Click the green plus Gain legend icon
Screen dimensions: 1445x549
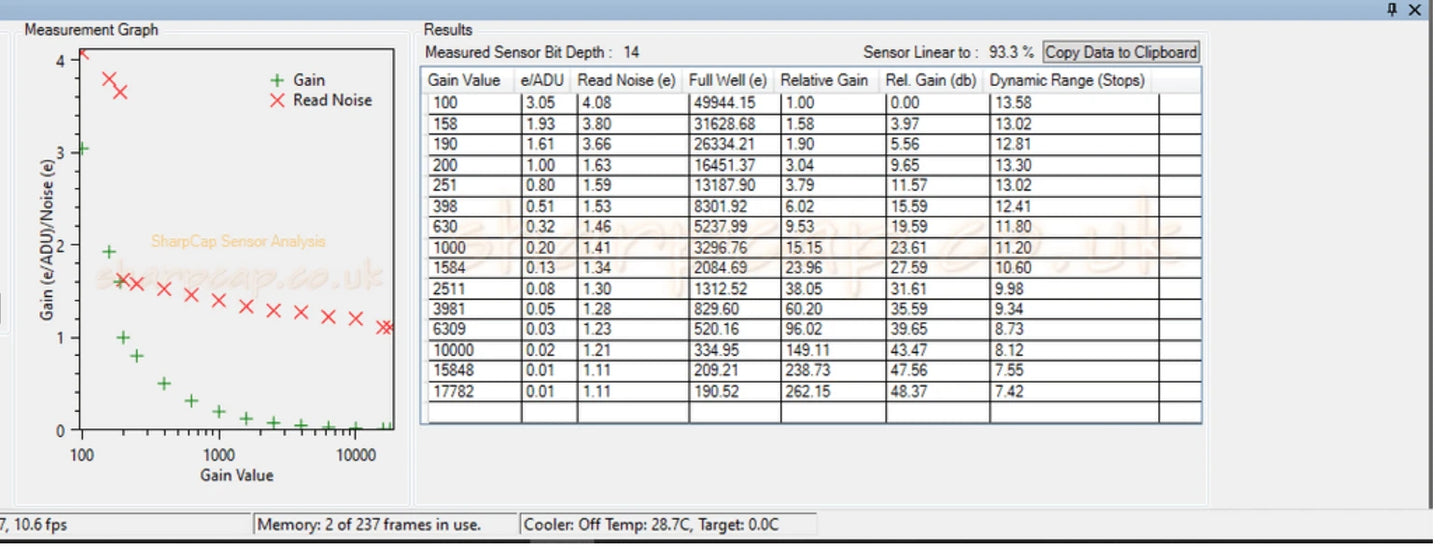pyautogui.click(x=277, y=80)
